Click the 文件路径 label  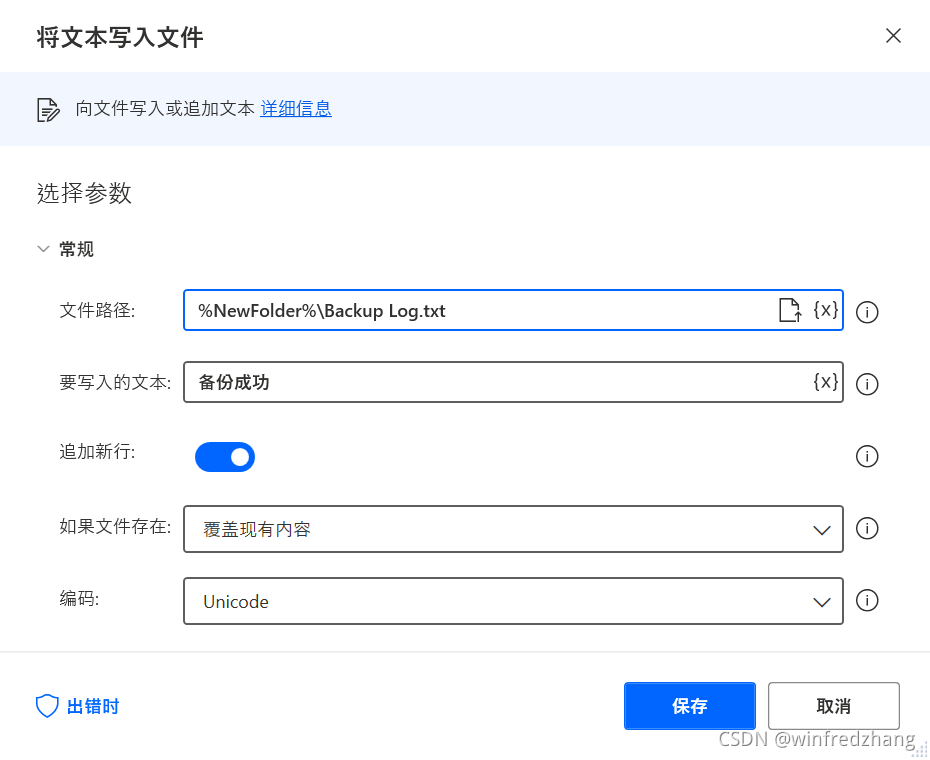(97, 310)
